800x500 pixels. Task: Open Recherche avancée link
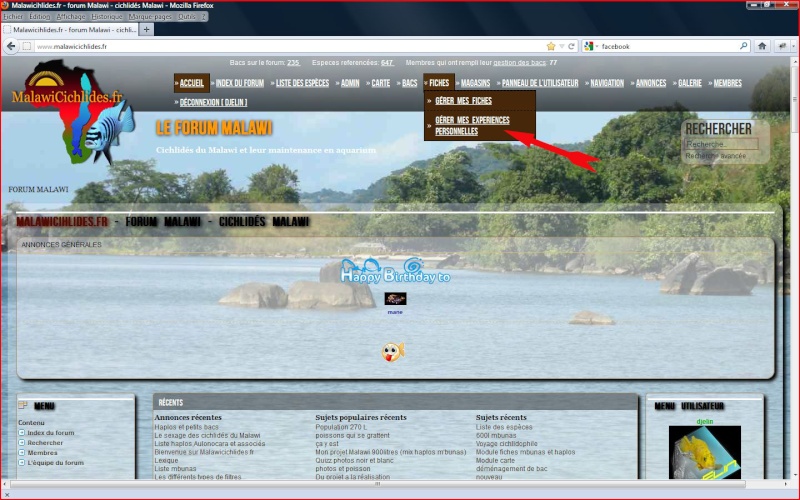(715, 156)
